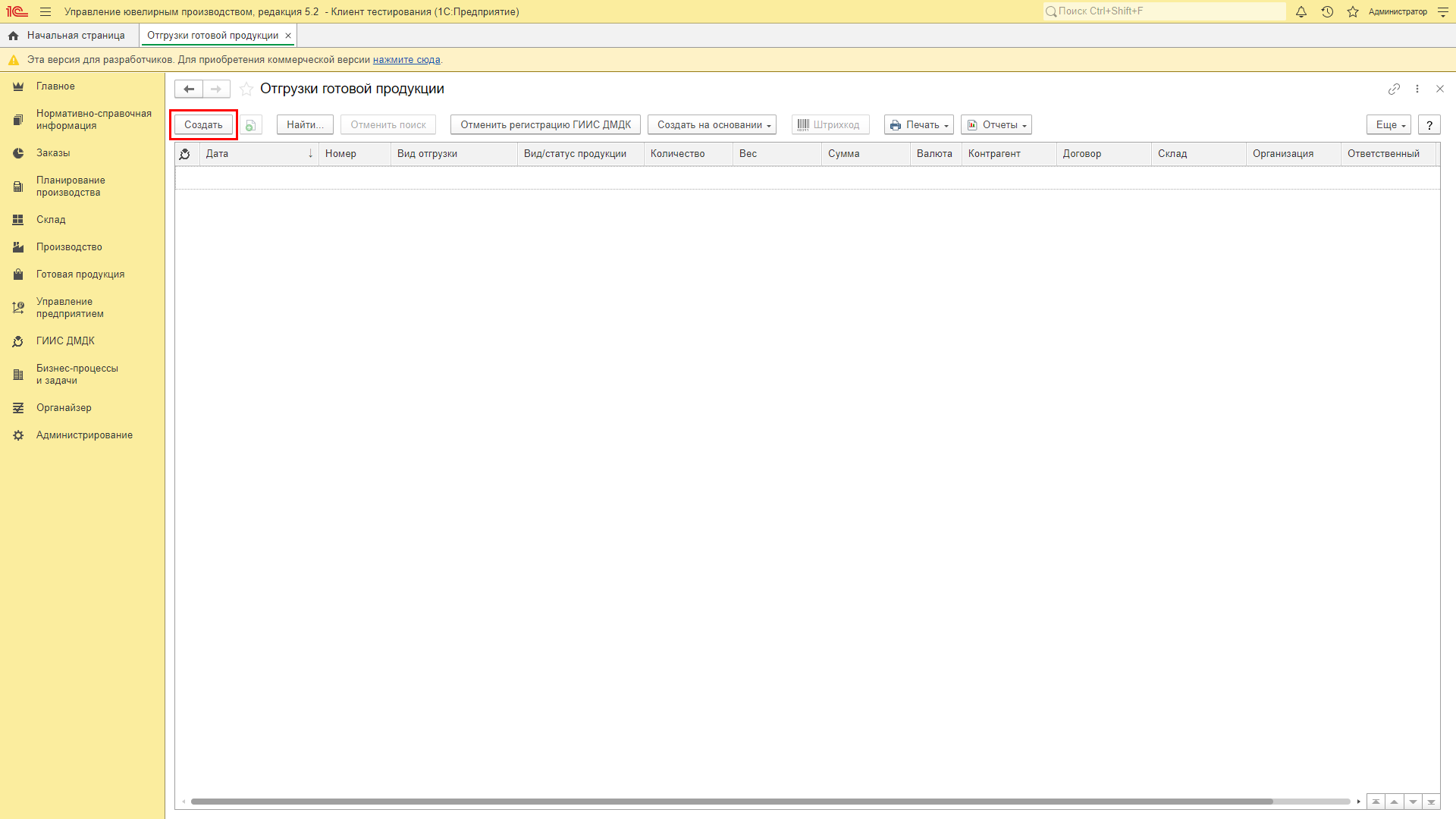Screen dimensions: 1456x819
Task: Open Нормативно-справочная информация section
Action: [82, 120]
